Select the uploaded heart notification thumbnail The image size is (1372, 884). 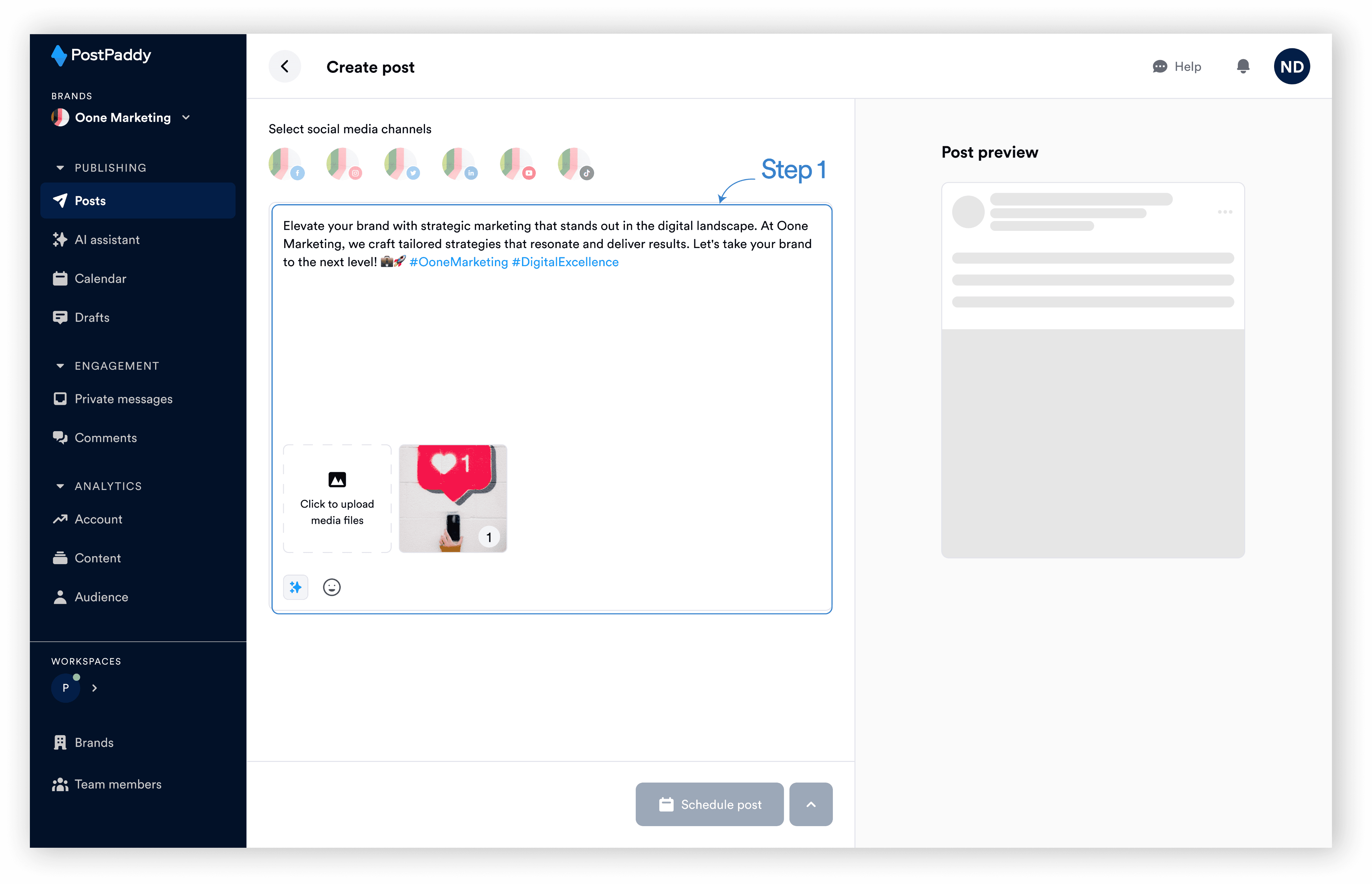coord(452,498)
